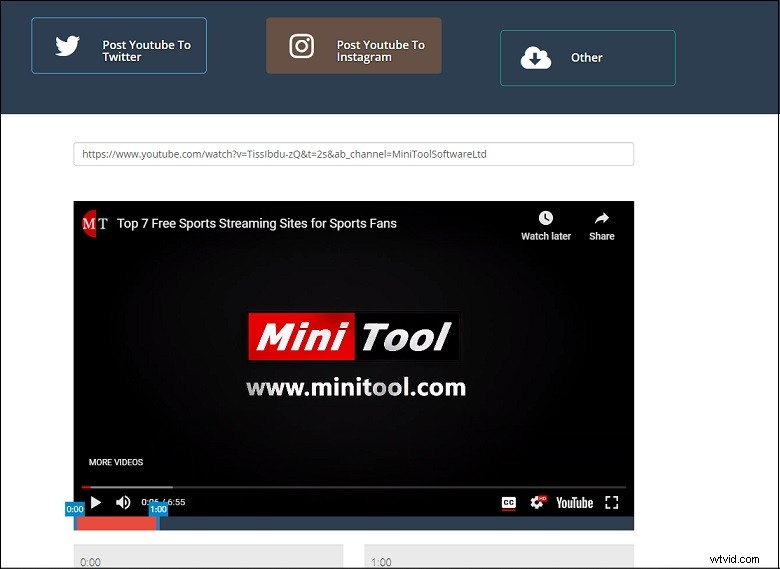Focus the 1:00 end time field

(x=499, y=557)
